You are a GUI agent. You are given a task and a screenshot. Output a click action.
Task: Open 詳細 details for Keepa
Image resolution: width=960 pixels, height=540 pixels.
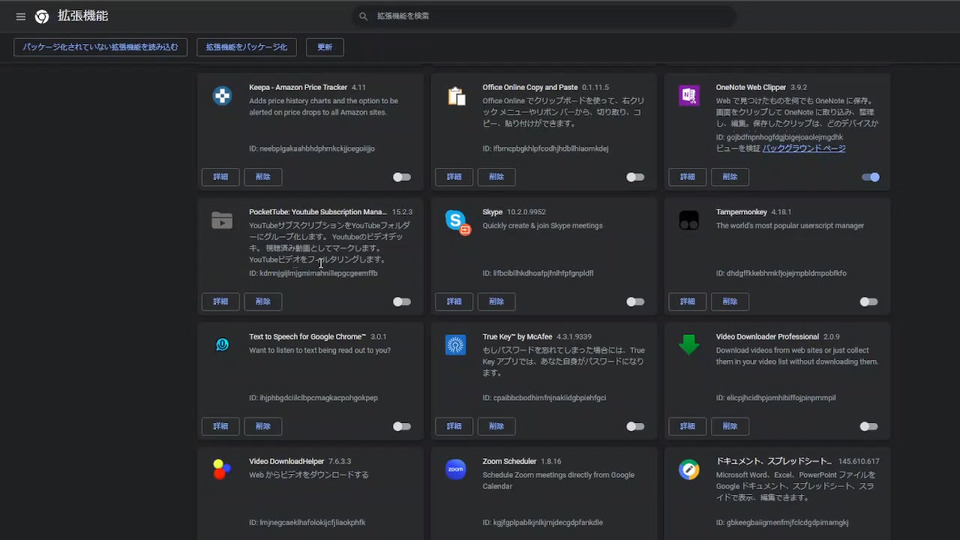click(220, 177)
